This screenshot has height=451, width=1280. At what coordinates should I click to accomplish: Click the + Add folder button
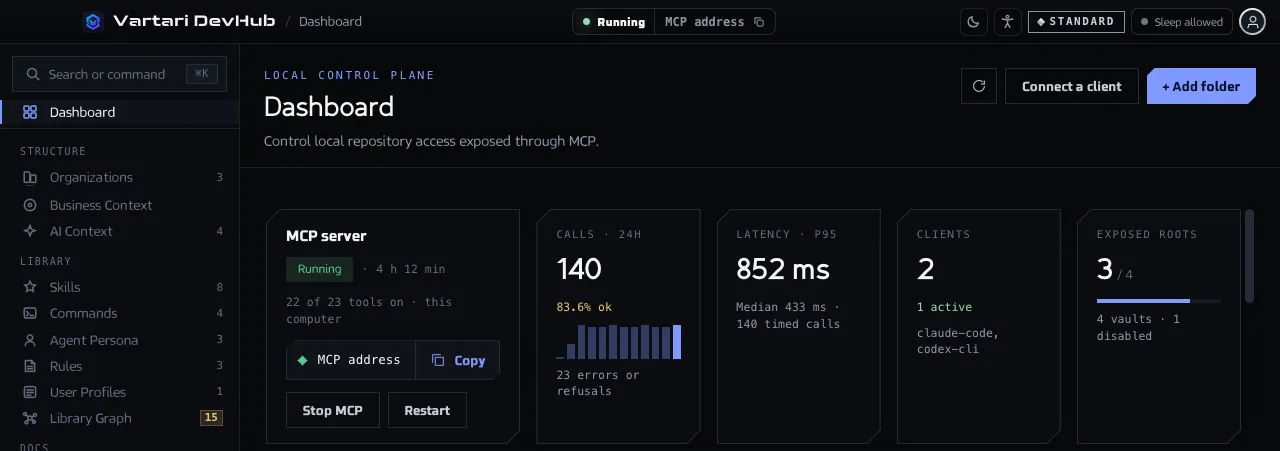tap(1201, 86)
